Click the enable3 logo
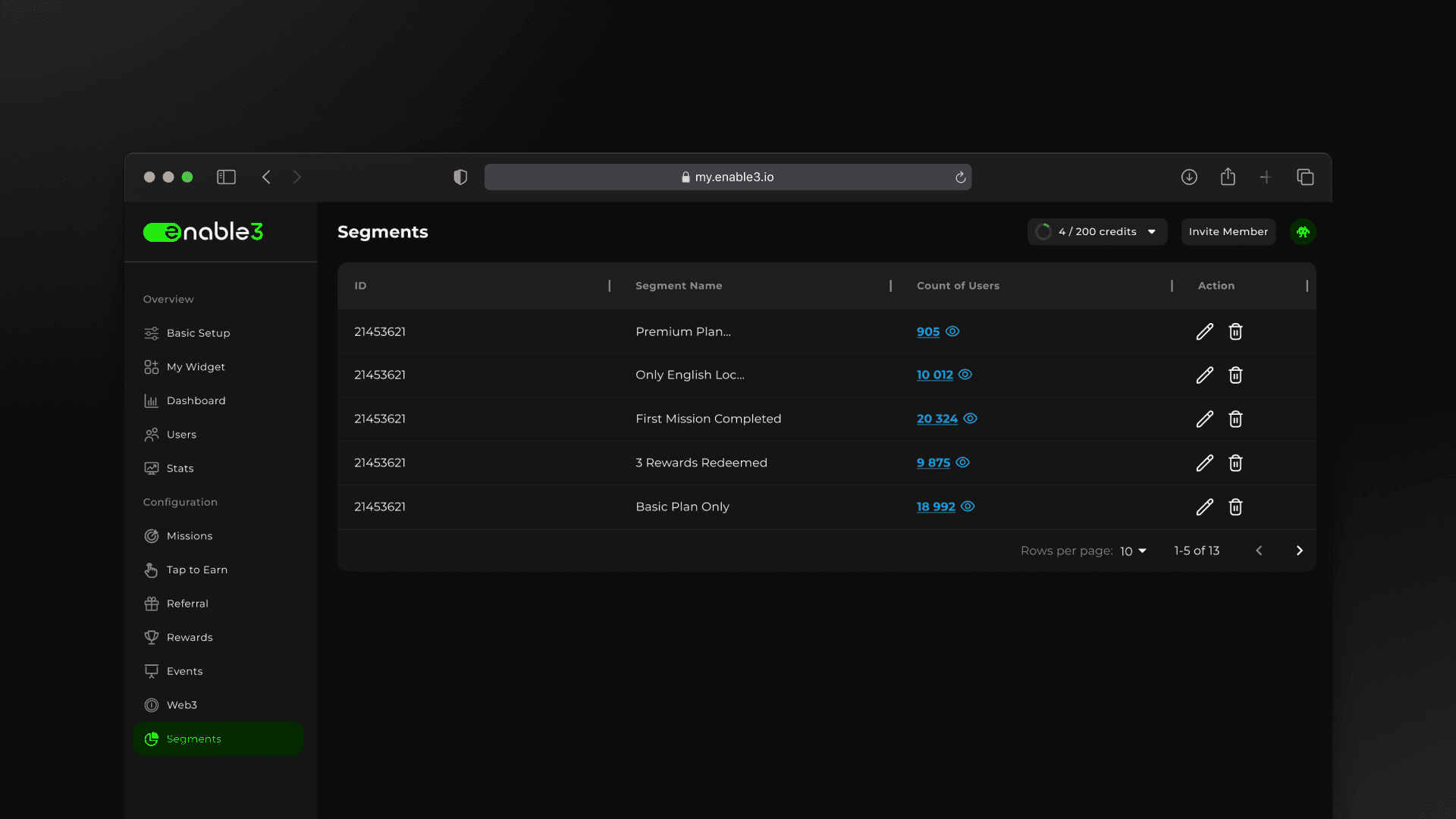The height and width of the screenshot is (819, 1456). 203,232
